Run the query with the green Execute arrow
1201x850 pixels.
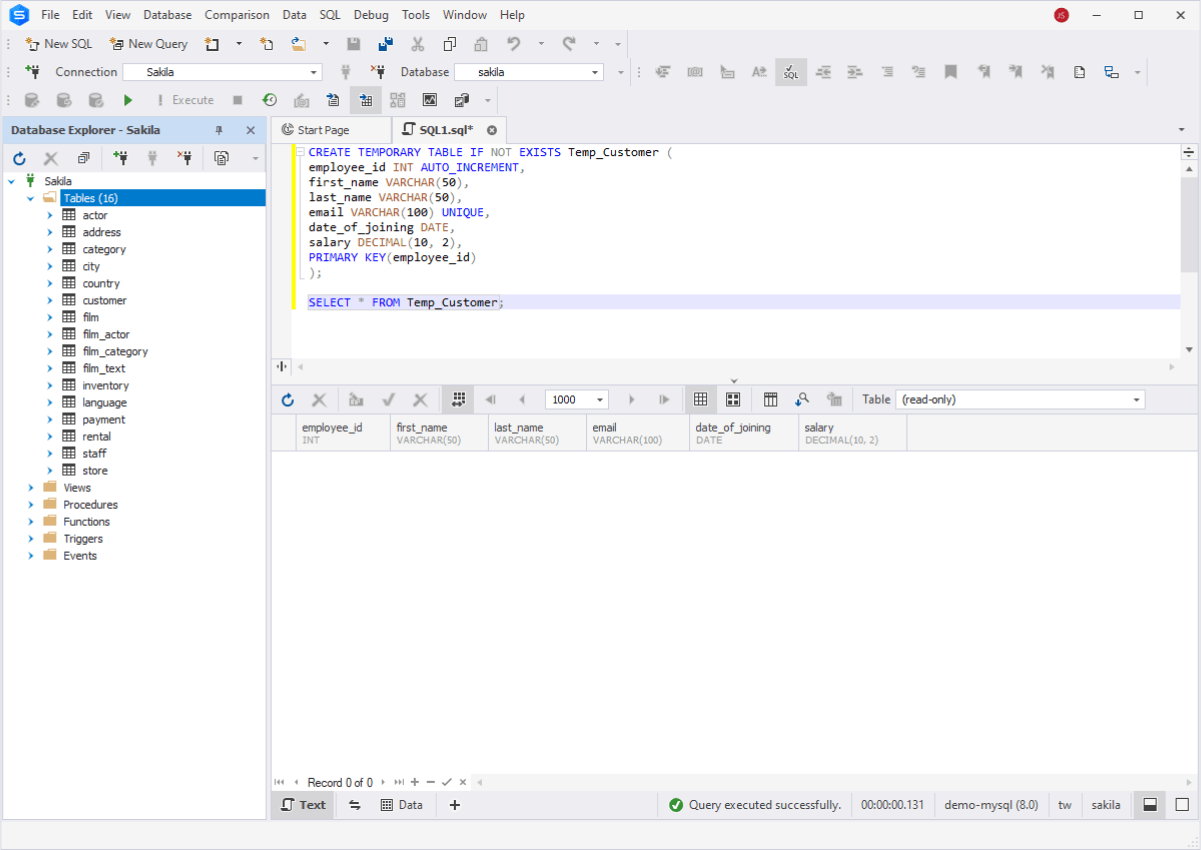128,100
